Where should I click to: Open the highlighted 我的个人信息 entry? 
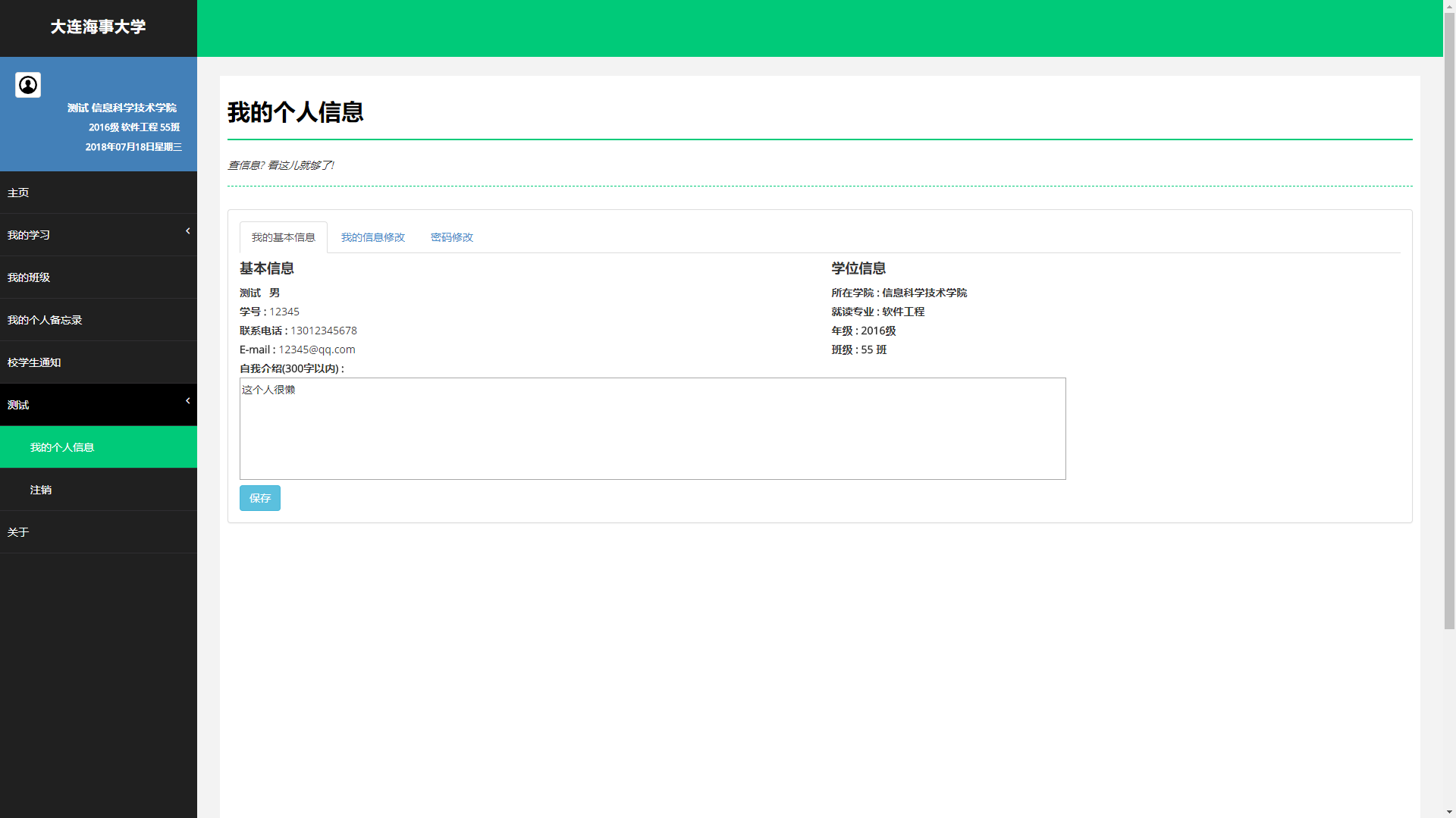pos(62,447)
